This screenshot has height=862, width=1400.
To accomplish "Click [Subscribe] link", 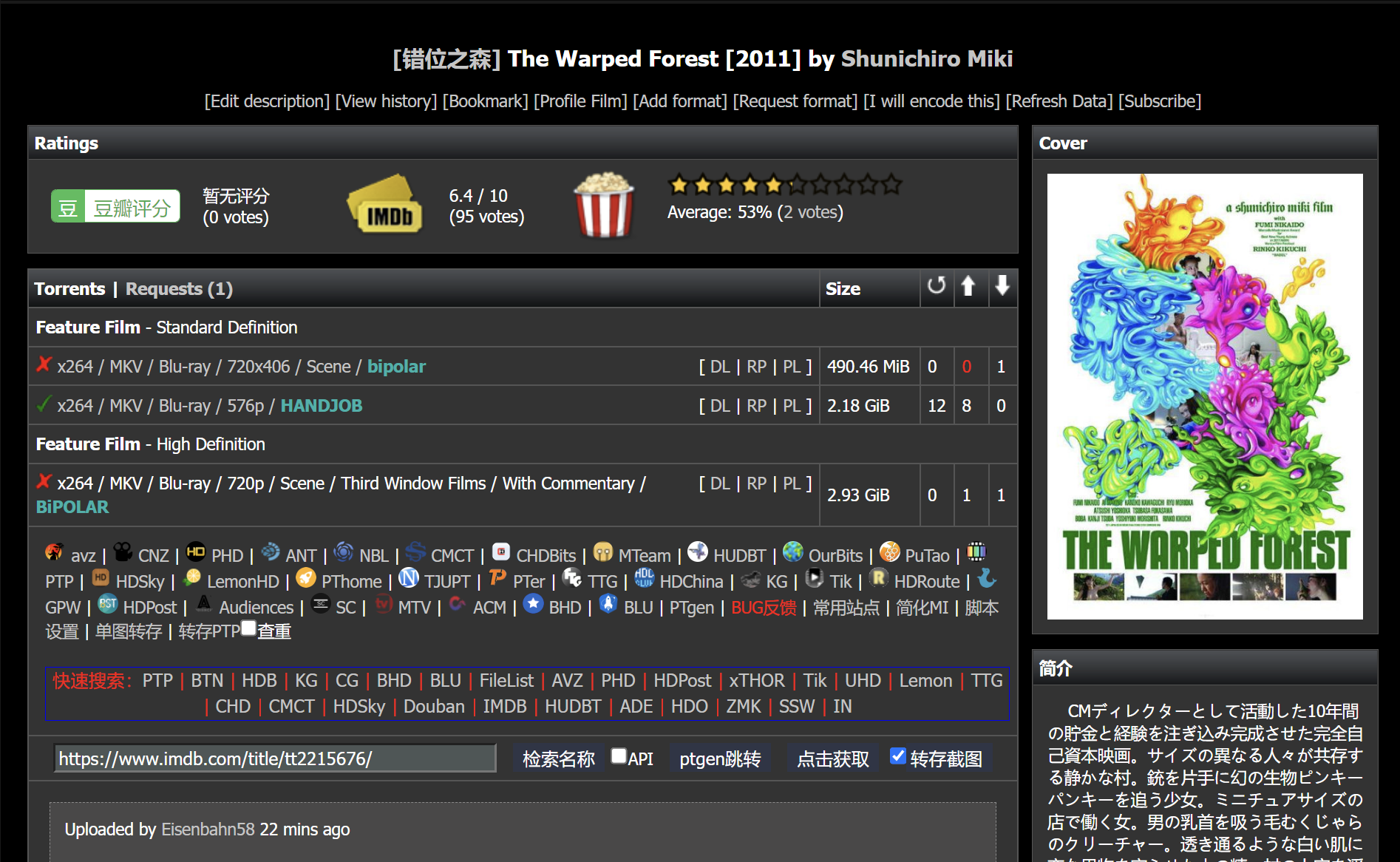I will coord(1160,101).
